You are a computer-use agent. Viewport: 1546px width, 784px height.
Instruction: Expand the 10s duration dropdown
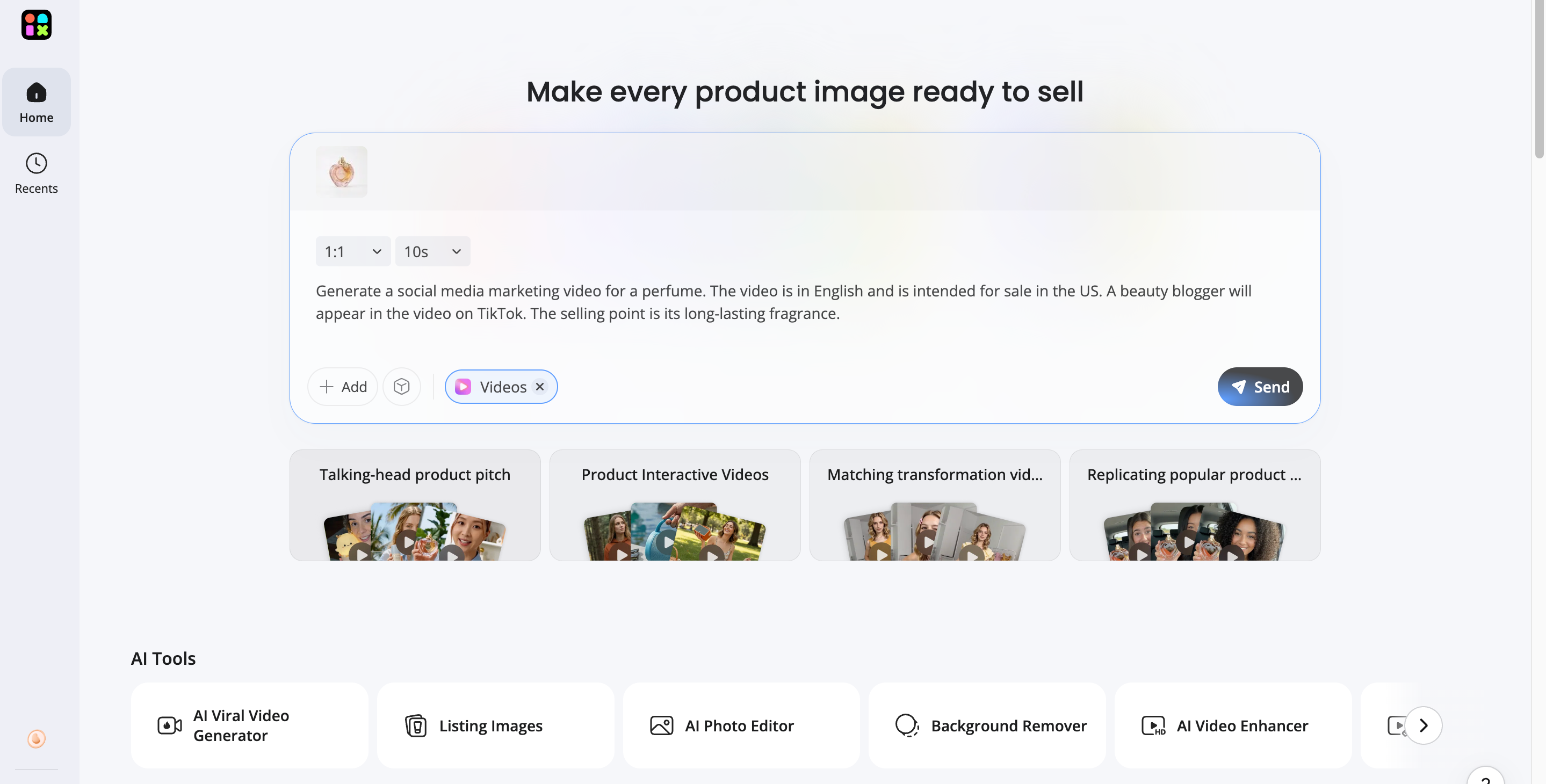[x=433, y=251]
